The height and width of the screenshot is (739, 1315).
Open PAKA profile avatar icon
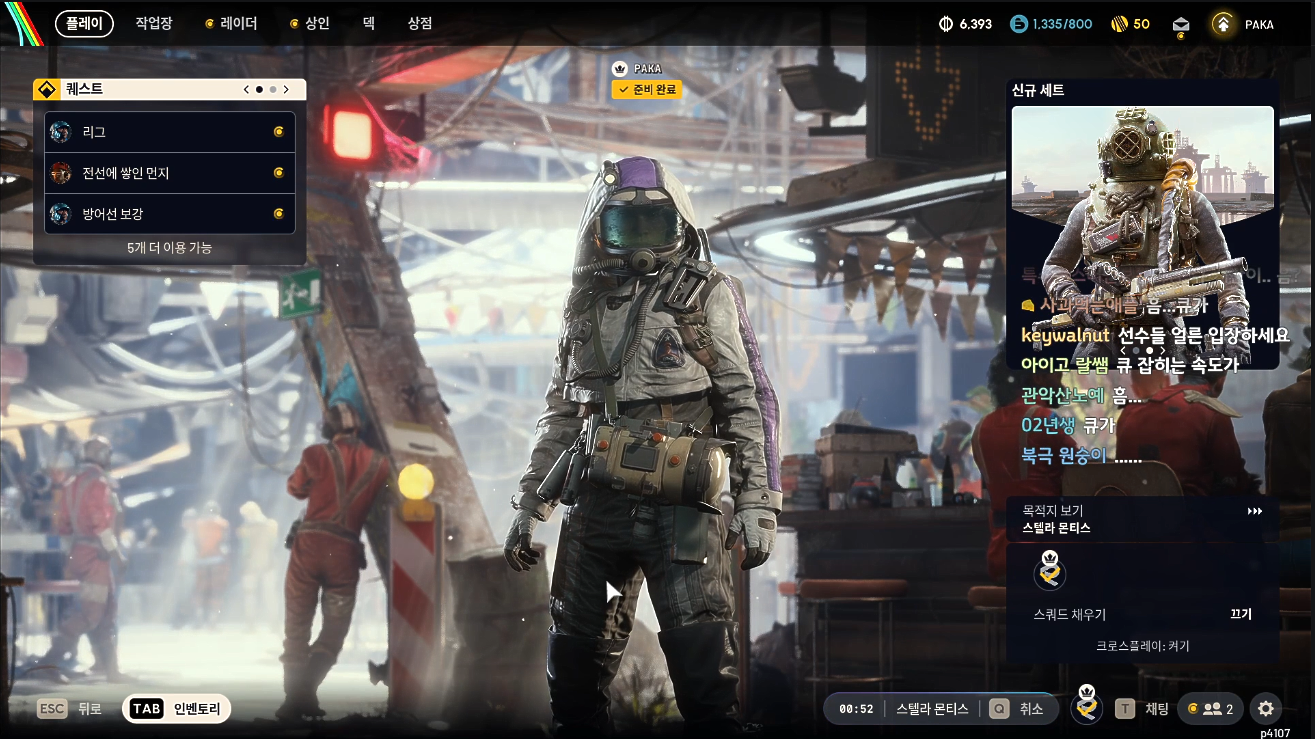(x=1222, y=24)
